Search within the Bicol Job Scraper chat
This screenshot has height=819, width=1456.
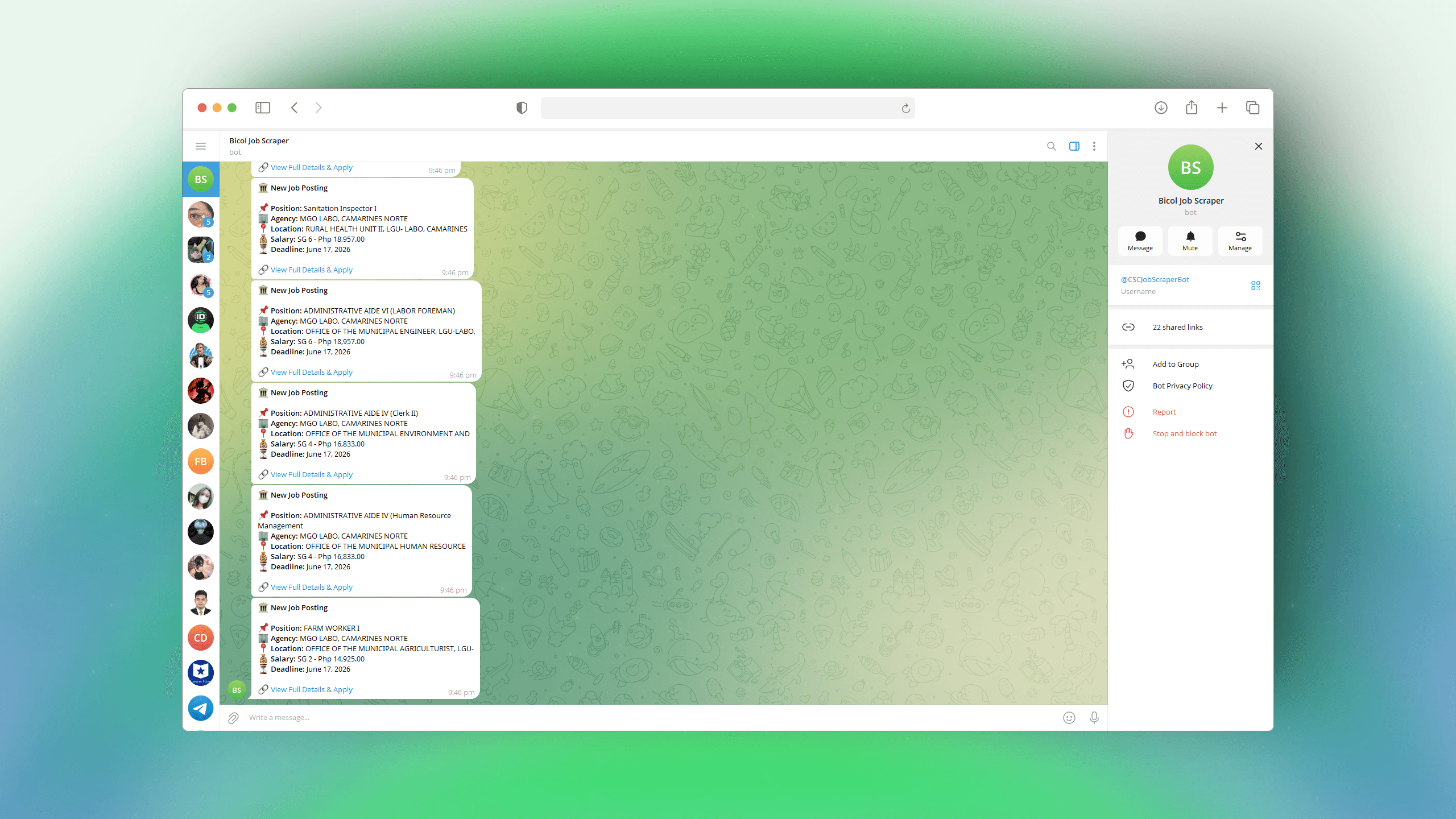[x=1052, y=146]
